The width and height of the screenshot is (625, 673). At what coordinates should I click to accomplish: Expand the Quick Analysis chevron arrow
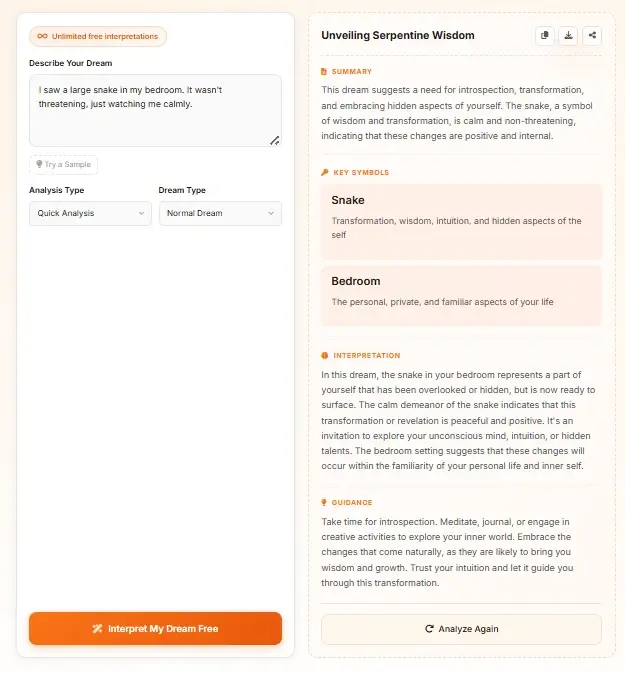coord(141,213)
